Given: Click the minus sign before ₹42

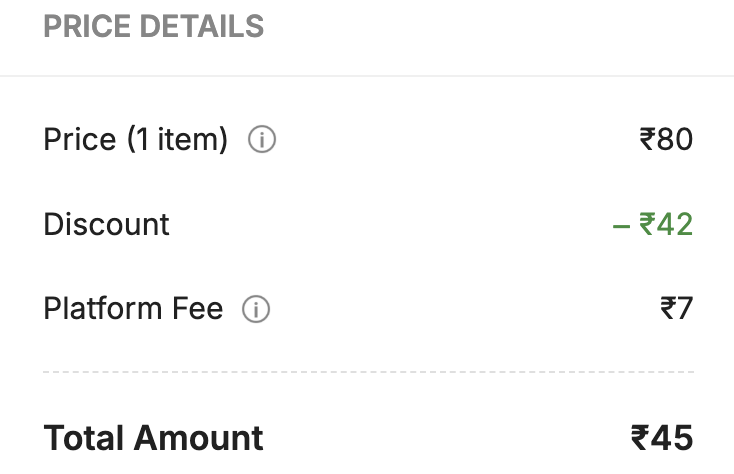Looking at the screenshot, I should point(620,225).
